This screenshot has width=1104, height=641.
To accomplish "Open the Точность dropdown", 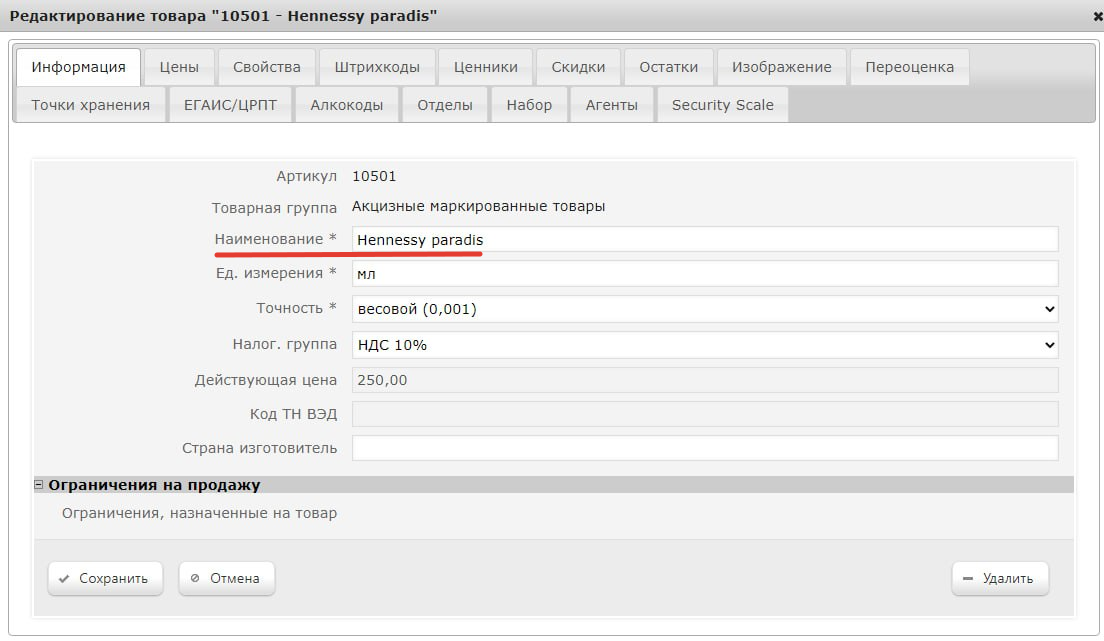I will [x=705, y=309].
